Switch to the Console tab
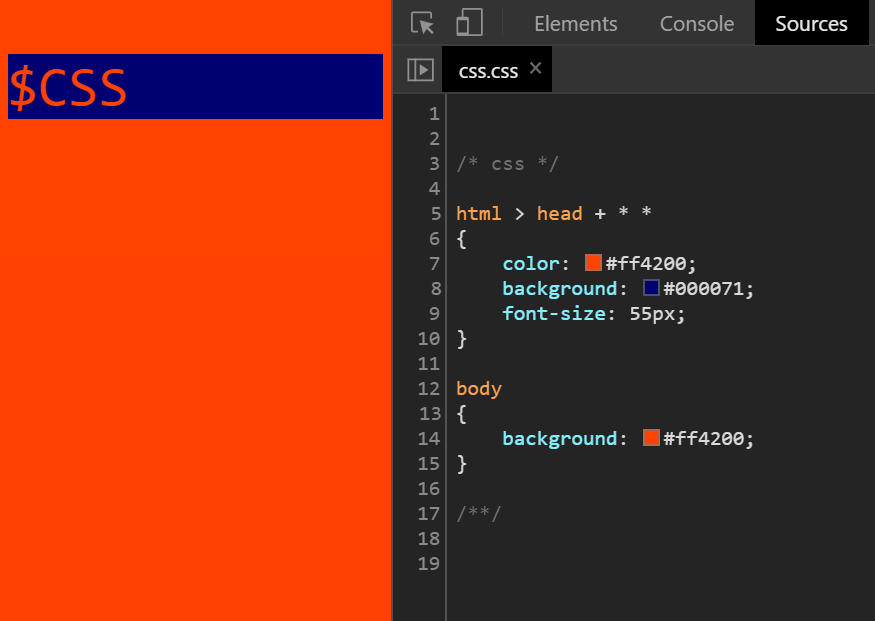875x621 pixels. (x=696, y=22)
